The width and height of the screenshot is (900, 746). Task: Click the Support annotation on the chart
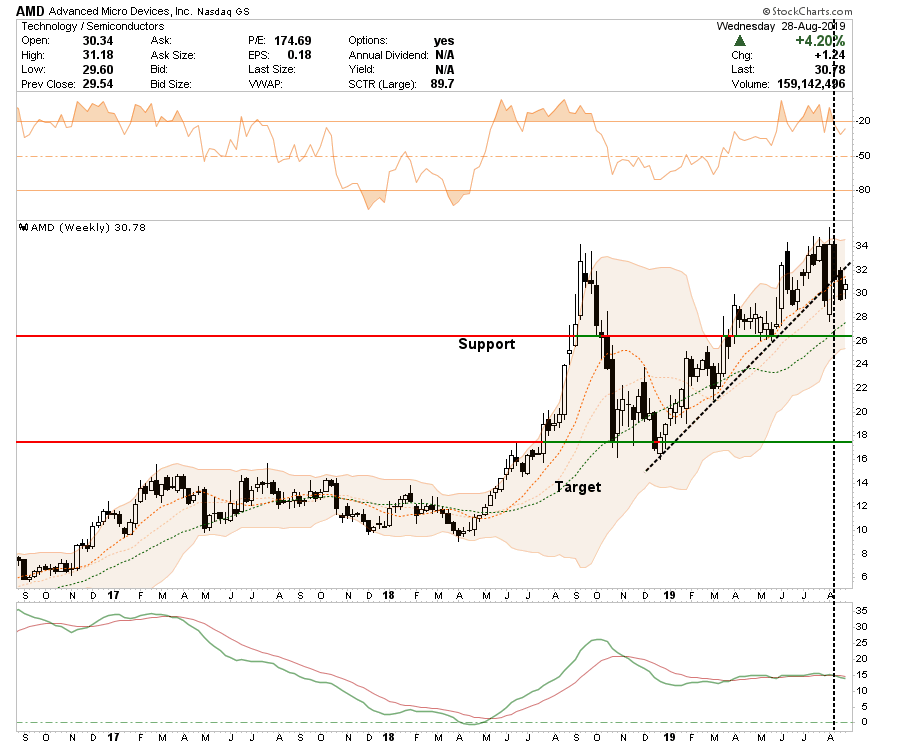click(487, 344)
